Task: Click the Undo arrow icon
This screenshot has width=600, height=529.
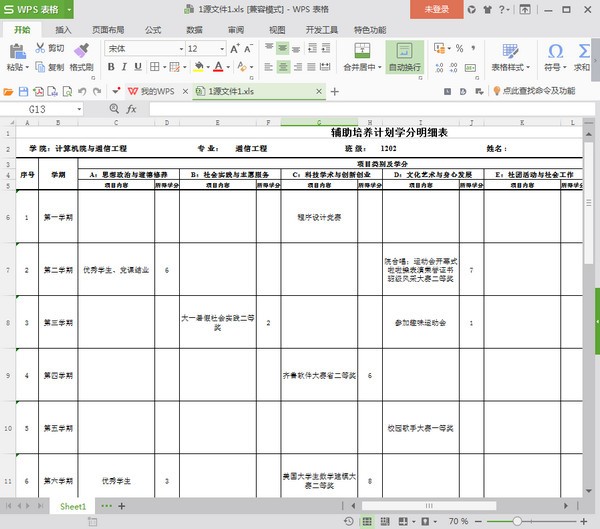Action: 82,91
